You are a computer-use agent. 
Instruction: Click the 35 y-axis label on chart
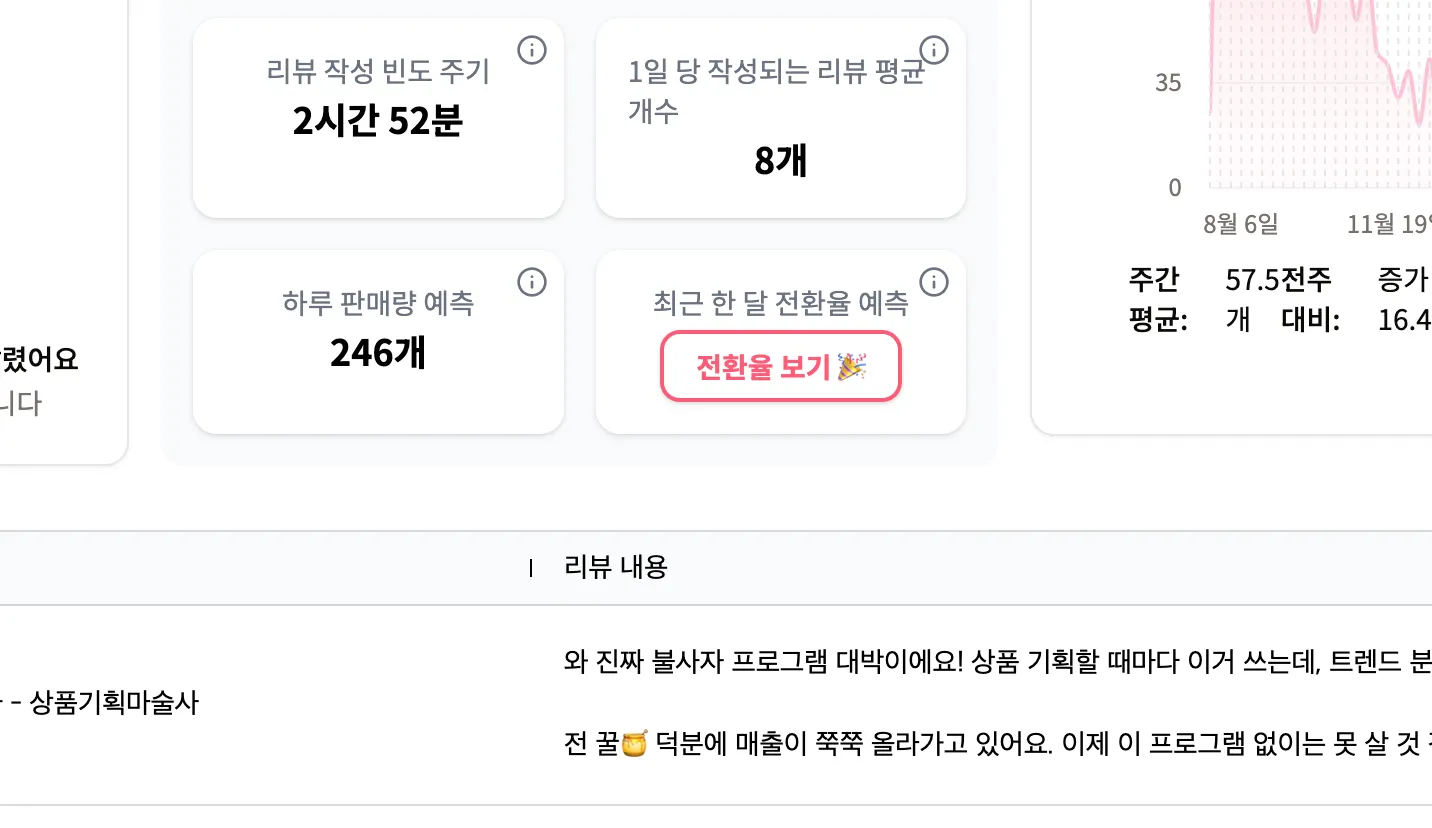[1168, 83]
